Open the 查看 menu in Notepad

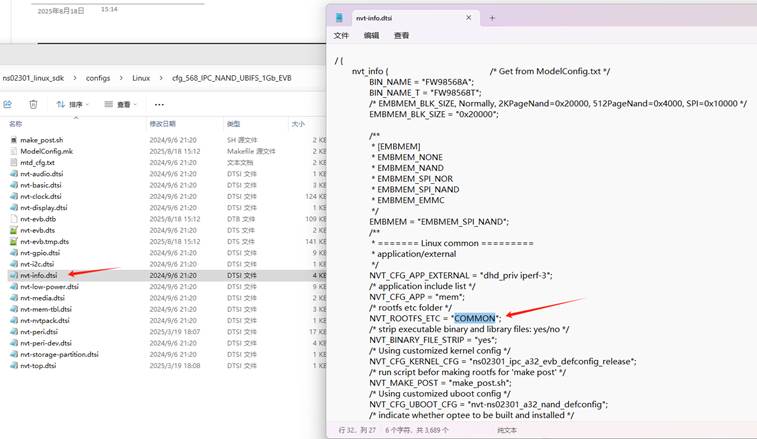[x=401, y=36]
